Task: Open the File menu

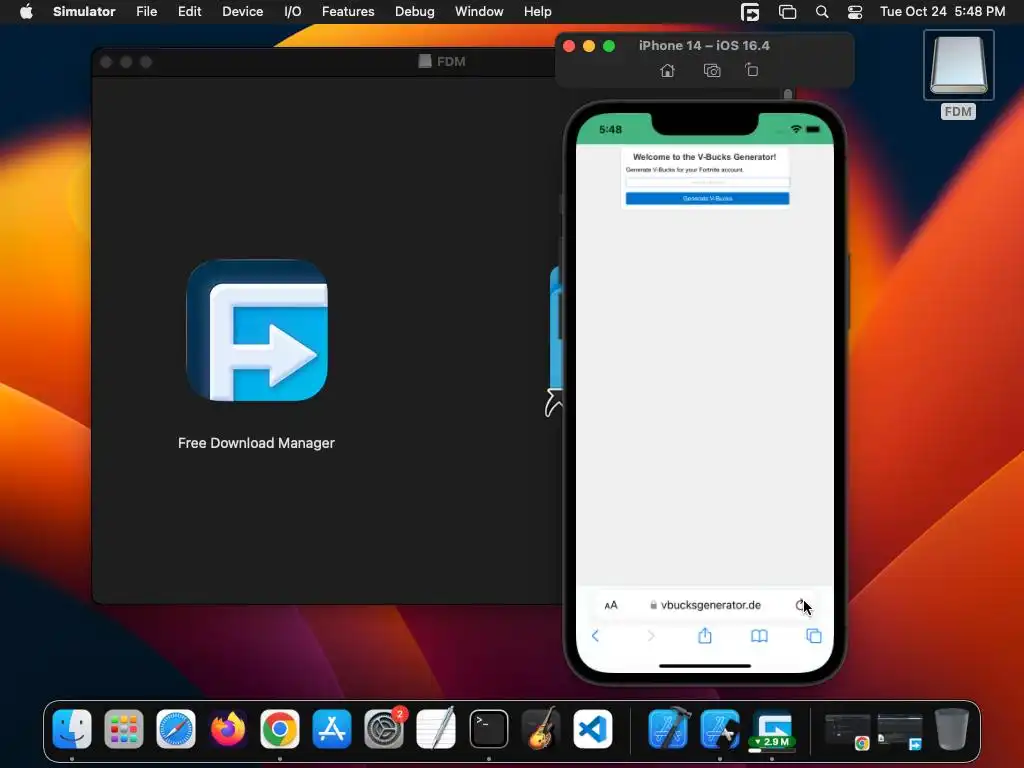Action: coord(146,12)
